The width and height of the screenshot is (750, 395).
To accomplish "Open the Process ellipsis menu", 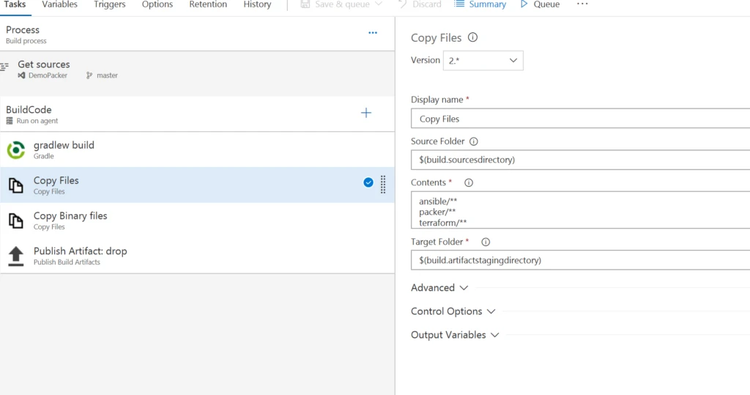I will click(373, 33).
